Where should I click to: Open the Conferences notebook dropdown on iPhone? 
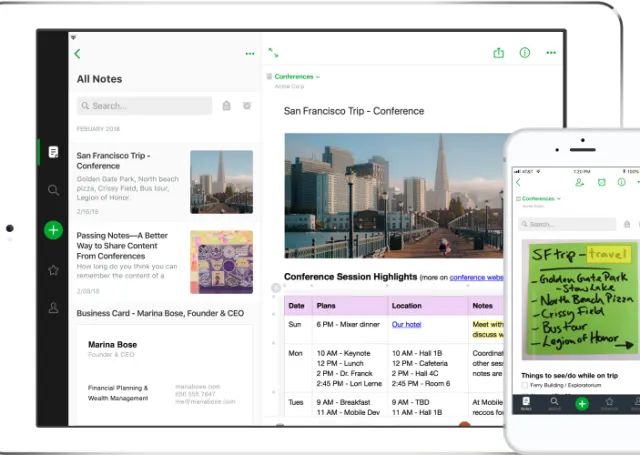pyautogui.click(x=541, y=199)
